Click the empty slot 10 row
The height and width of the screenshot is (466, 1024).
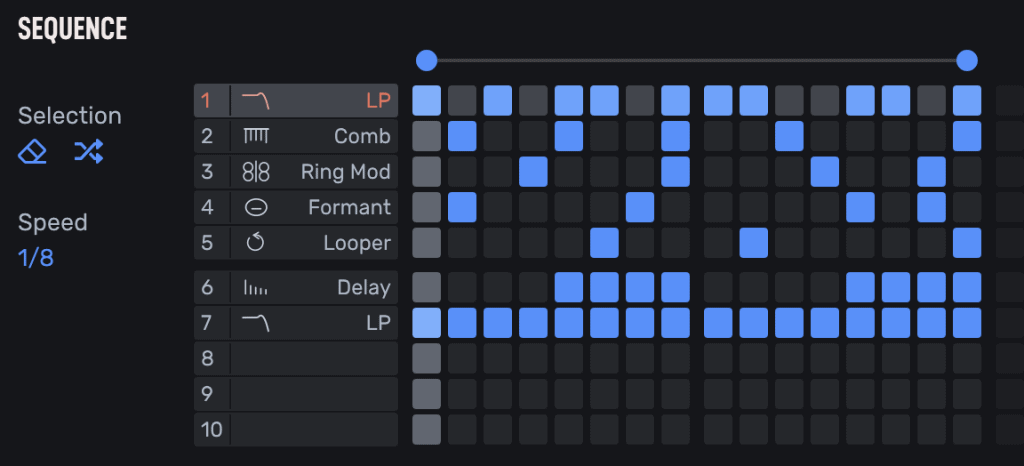(x=314, y=430)
